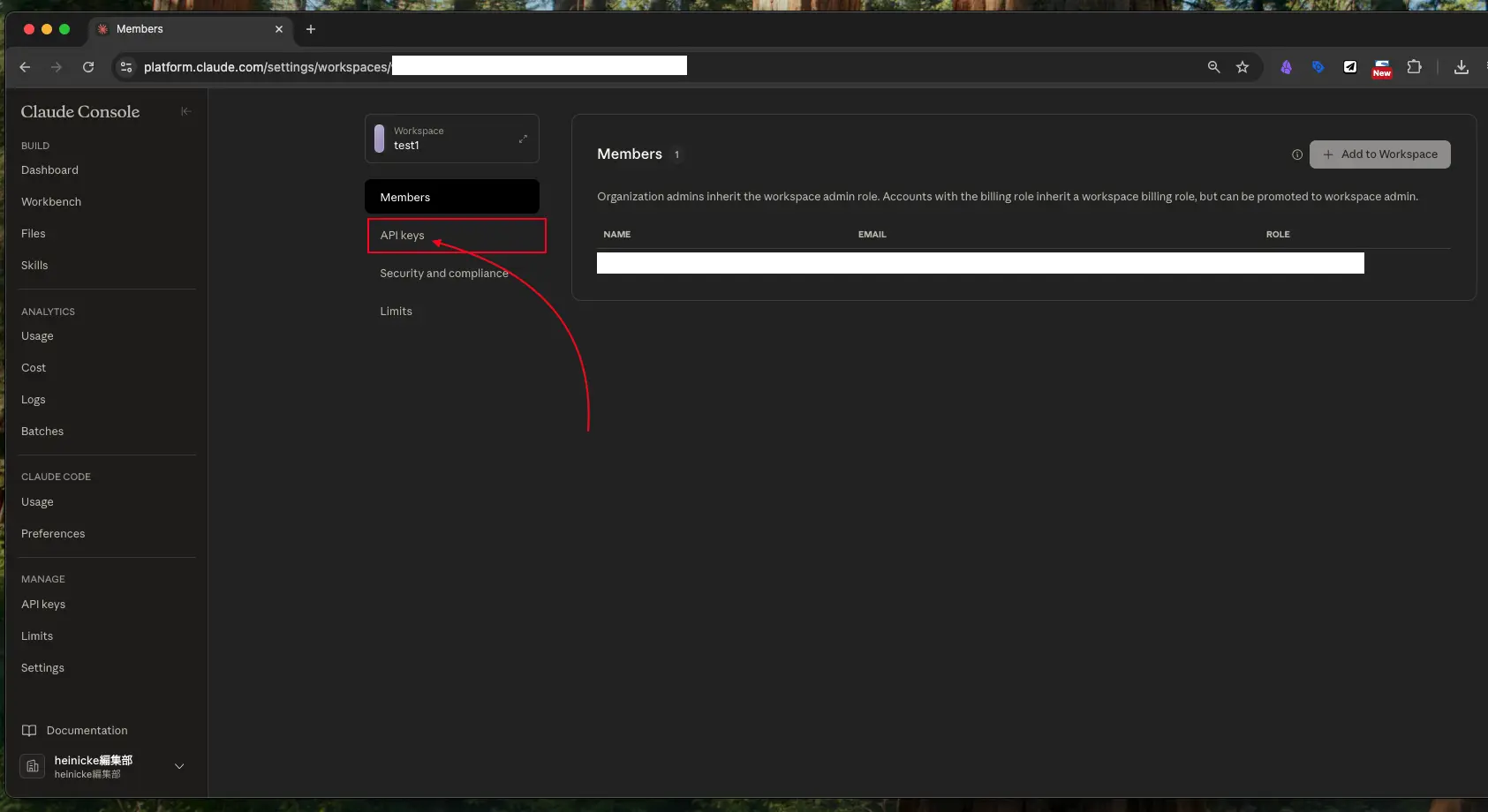This screenshot has width=1488, height=812.
Task: Bookmark this page with star icon
Action: click(1242, 67)
